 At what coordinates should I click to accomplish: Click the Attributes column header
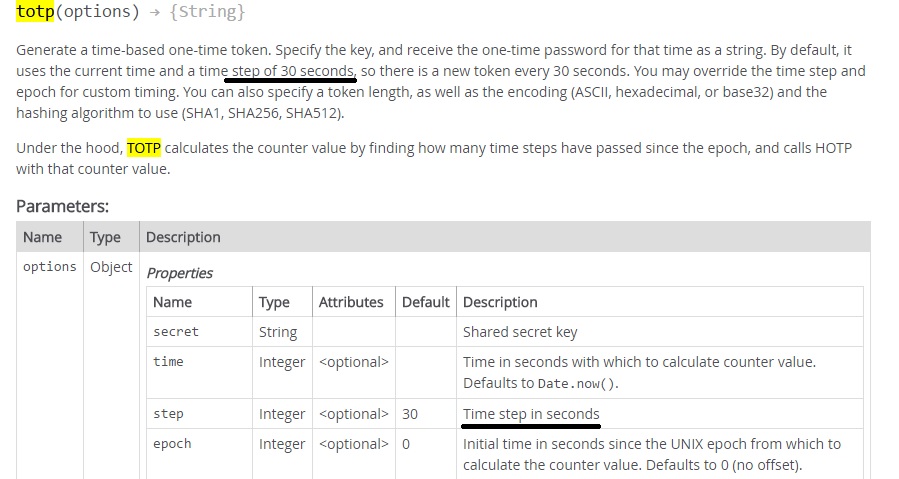(351, 302)
